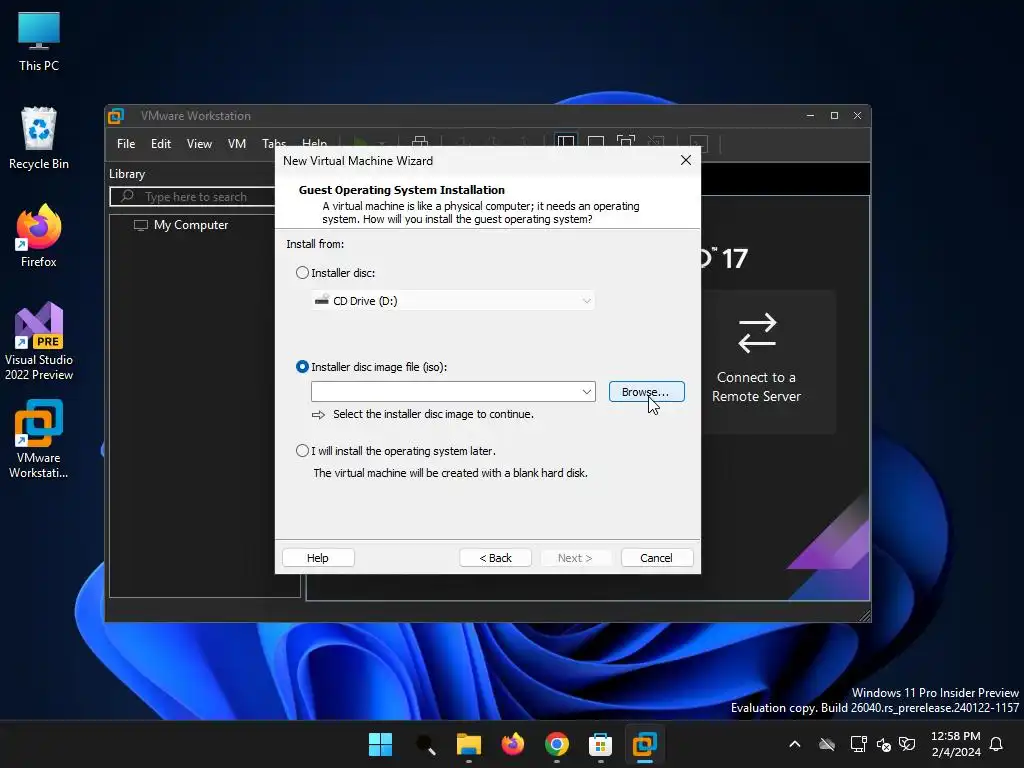The height and width of the screenshot is (768, 1024).
Task: Click into the ISO image path field
Action: tap(445, 392)
